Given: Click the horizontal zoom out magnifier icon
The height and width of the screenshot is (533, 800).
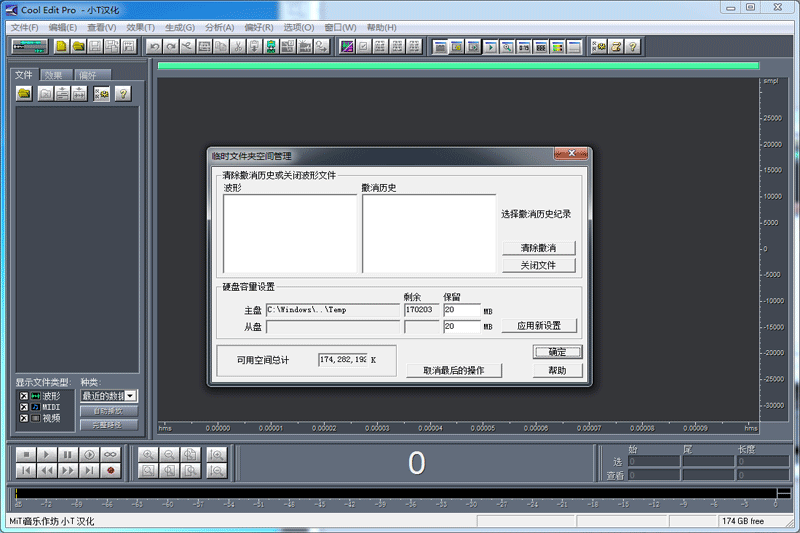Looking at the screenshot, I should pos(169,454).
